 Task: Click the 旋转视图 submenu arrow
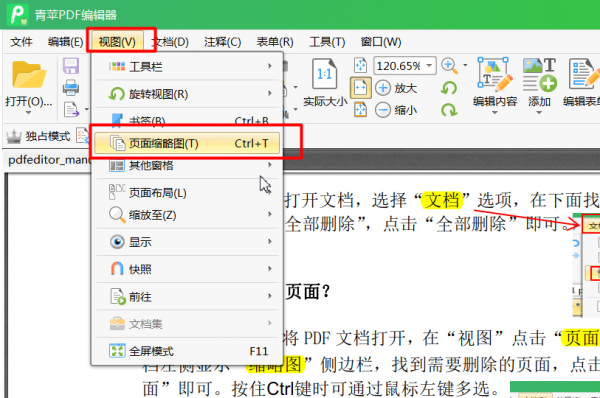(270, 93)
